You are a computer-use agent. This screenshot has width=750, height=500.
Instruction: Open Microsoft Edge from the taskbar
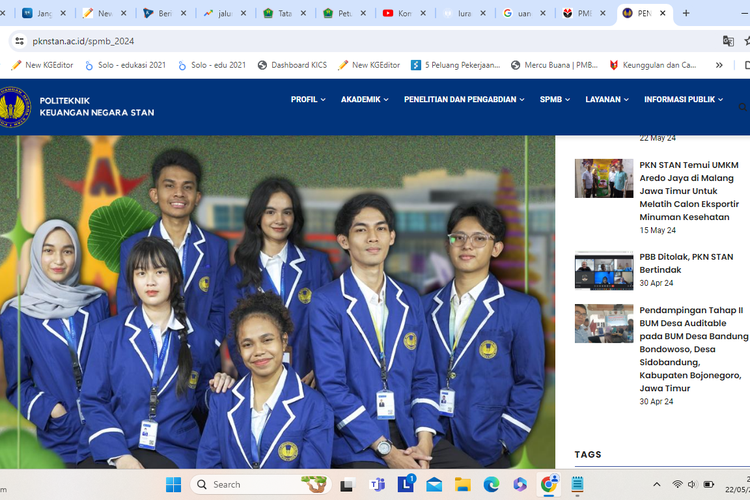(491, 485)
